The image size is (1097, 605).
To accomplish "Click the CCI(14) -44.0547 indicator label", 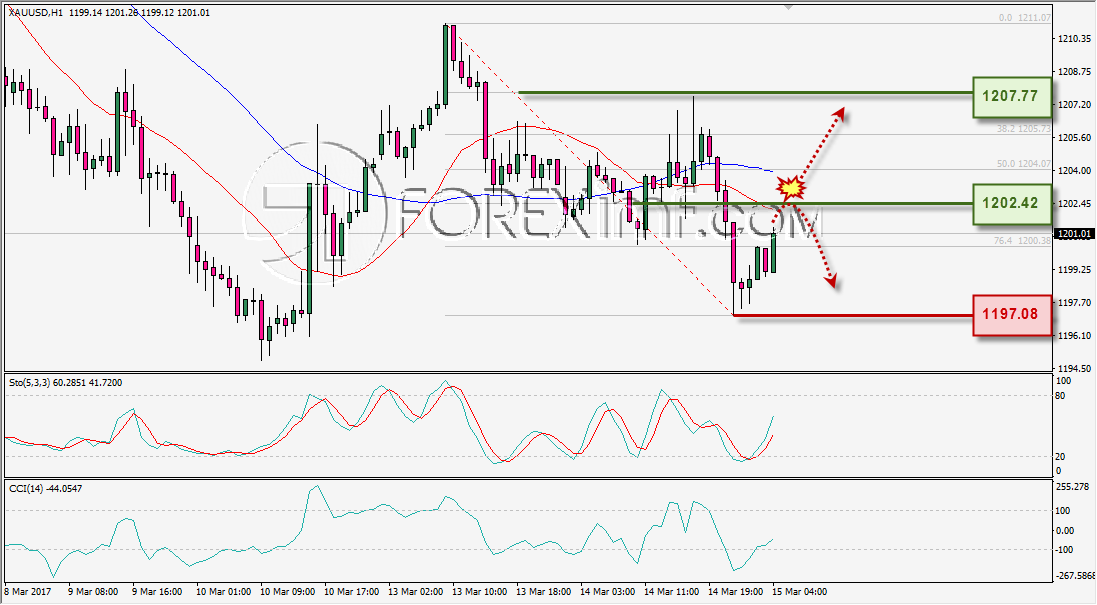I will (x=45, y=488).
